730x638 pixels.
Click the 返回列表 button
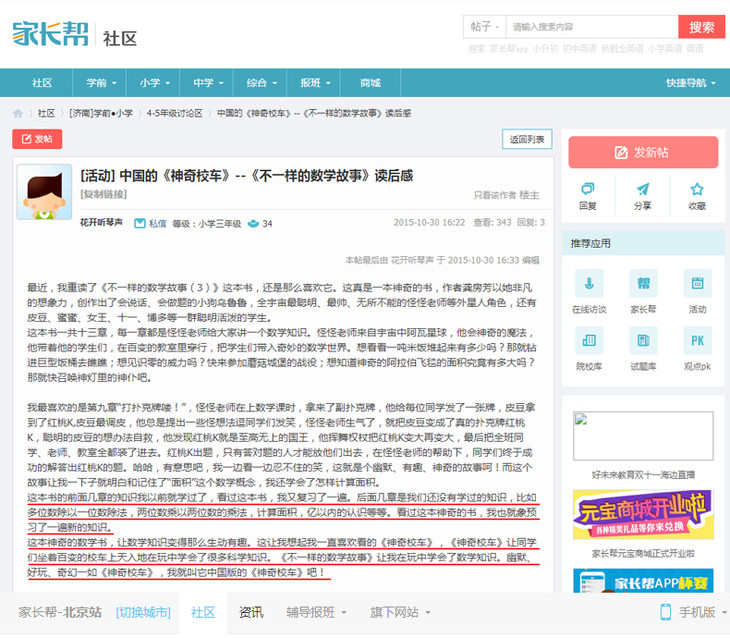tap(527, 139)
